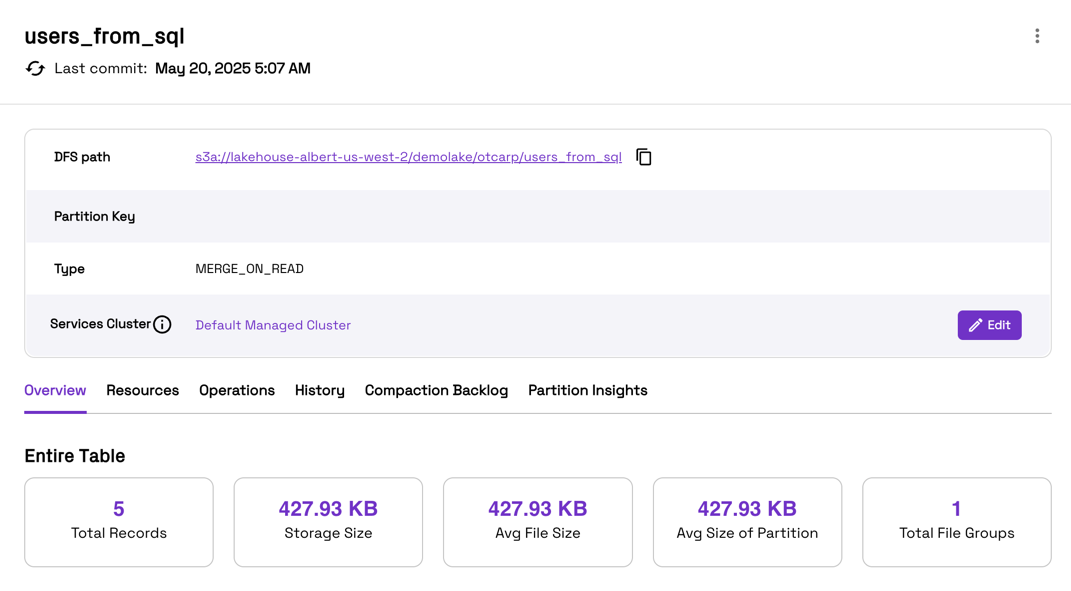Click the MERGE_ON_READ type value

(x=249, y=269)
